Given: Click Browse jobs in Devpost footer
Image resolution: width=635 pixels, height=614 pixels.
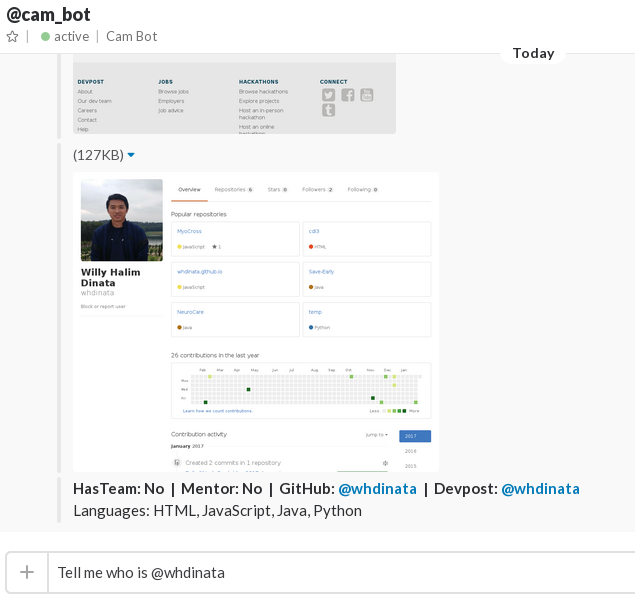Looking at the screenshot, I should [x=173, y=92].
